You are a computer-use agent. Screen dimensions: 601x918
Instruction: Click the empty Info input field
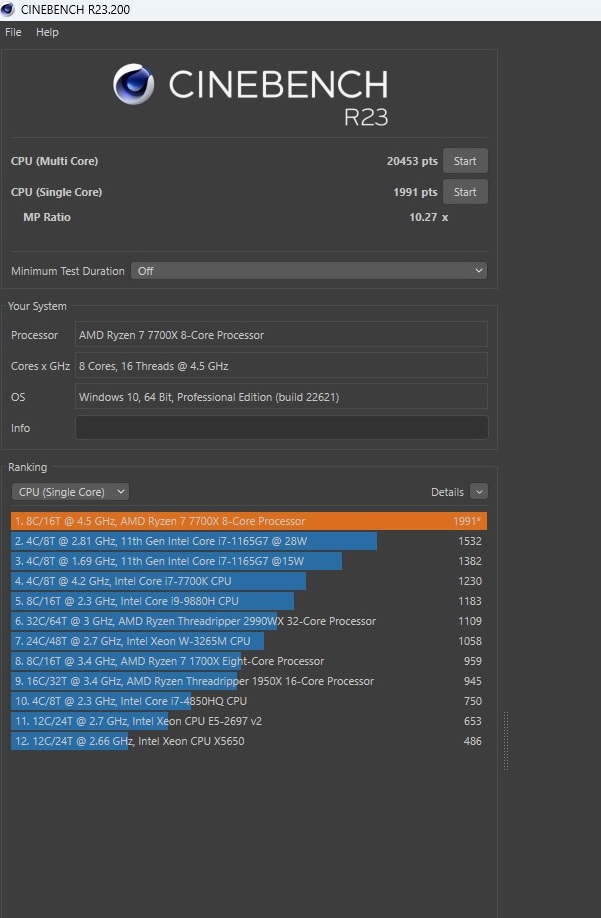tap(281, 428)
